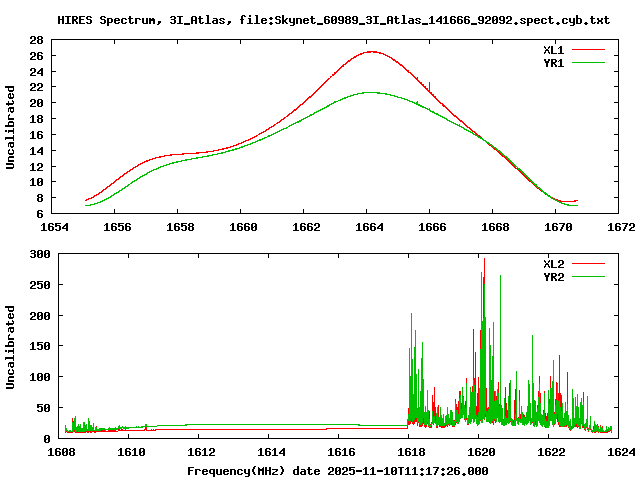640x480 pixels.
Task: Click the YR1 legend text in top plot
Action: (554, 62)
